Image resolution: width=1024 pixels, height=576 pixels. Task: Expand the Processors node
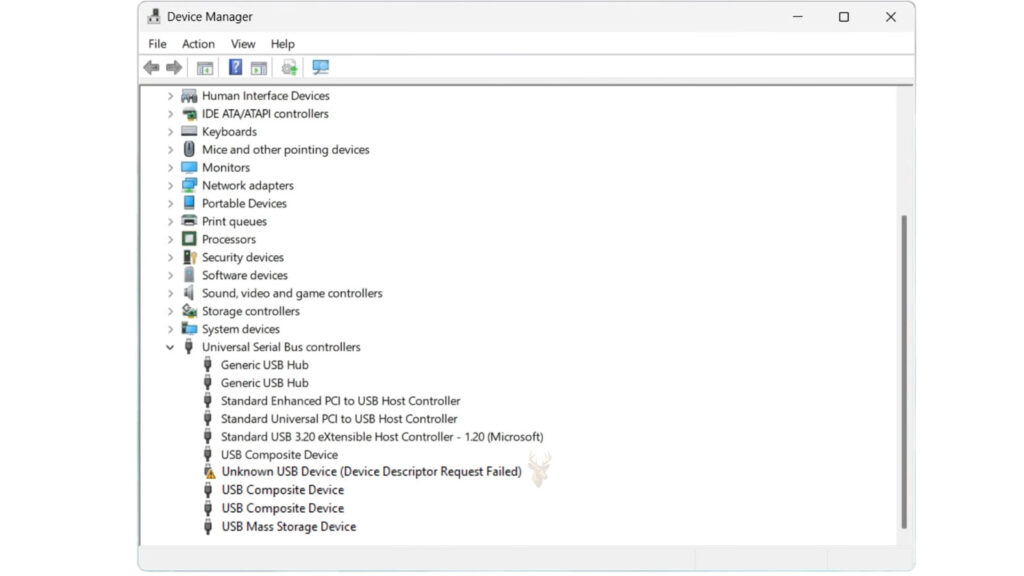point(170,240)
